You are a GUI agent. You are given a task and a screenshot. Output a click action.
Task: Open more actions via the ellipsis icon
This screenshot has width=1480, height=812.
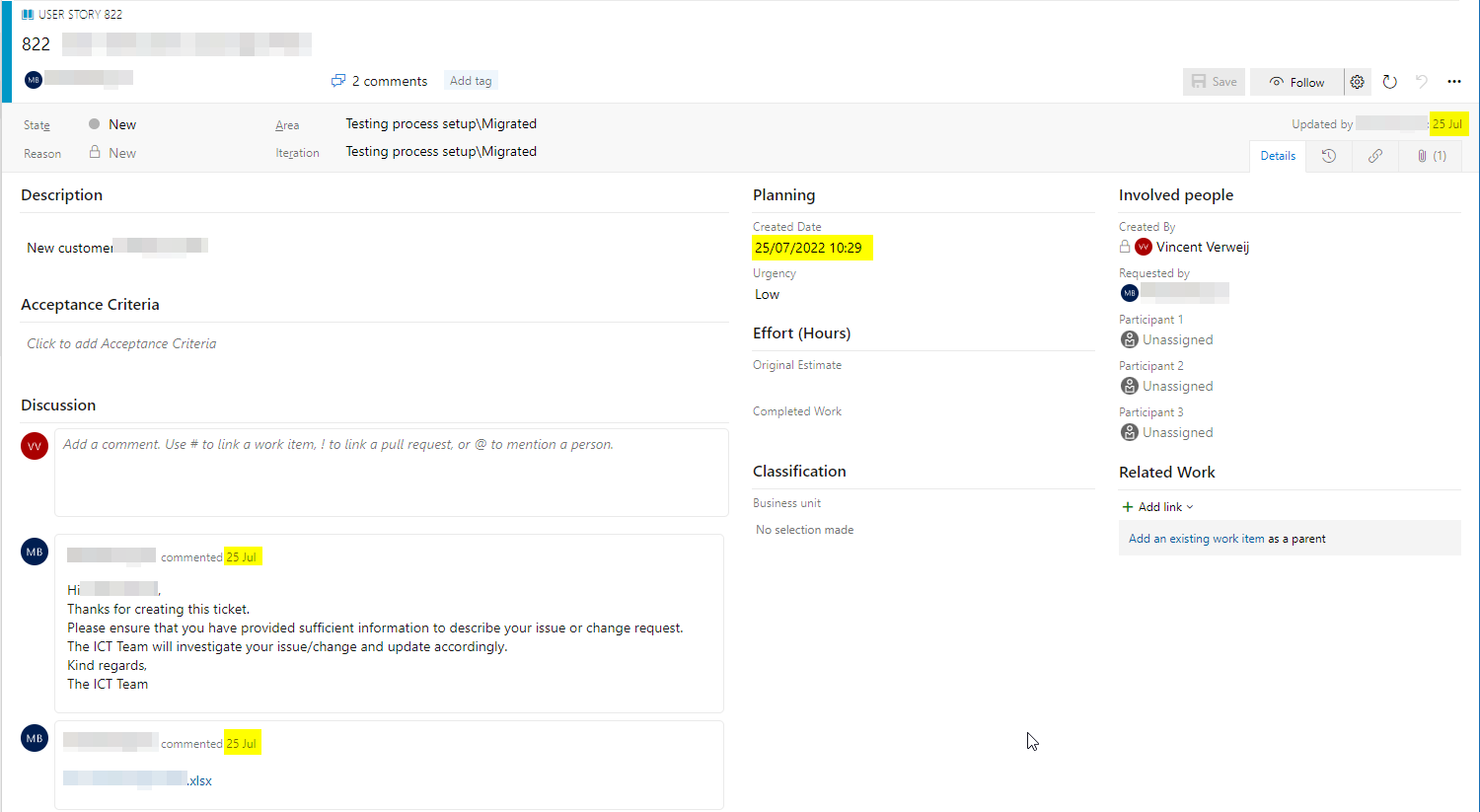pos(1452,82)
